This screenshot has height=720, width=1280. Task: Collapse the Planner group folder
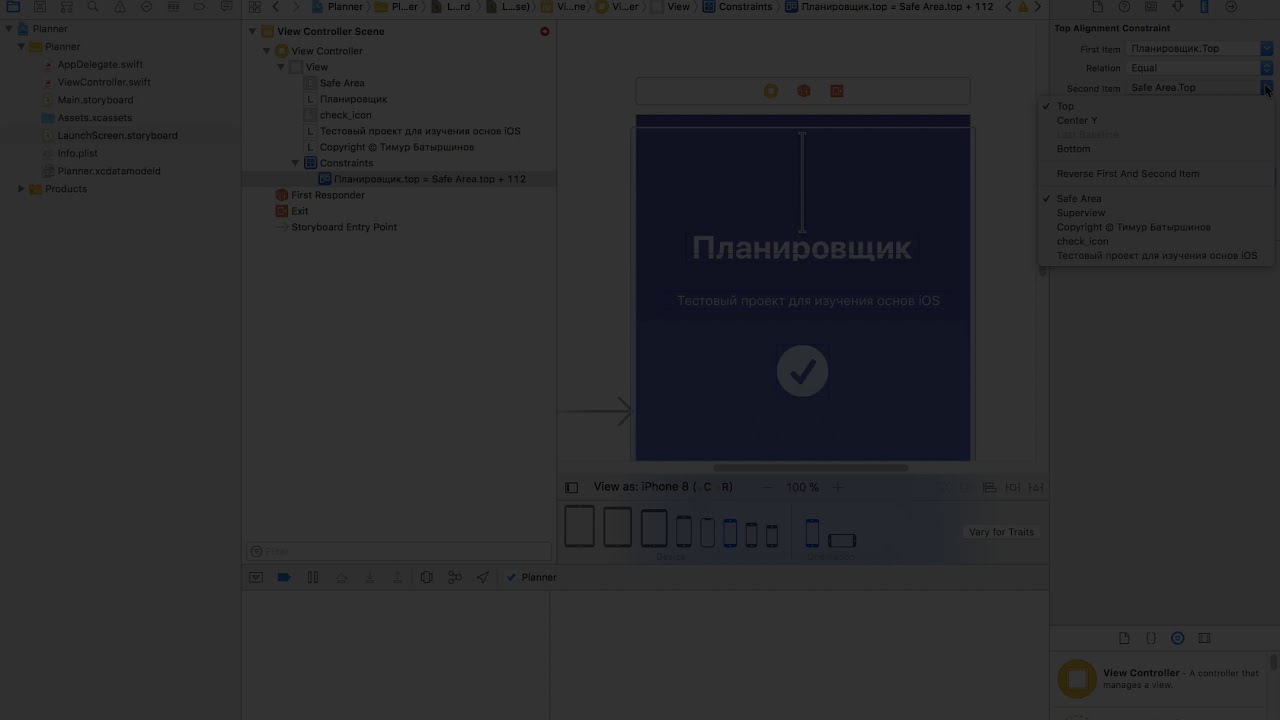(21, 47)
